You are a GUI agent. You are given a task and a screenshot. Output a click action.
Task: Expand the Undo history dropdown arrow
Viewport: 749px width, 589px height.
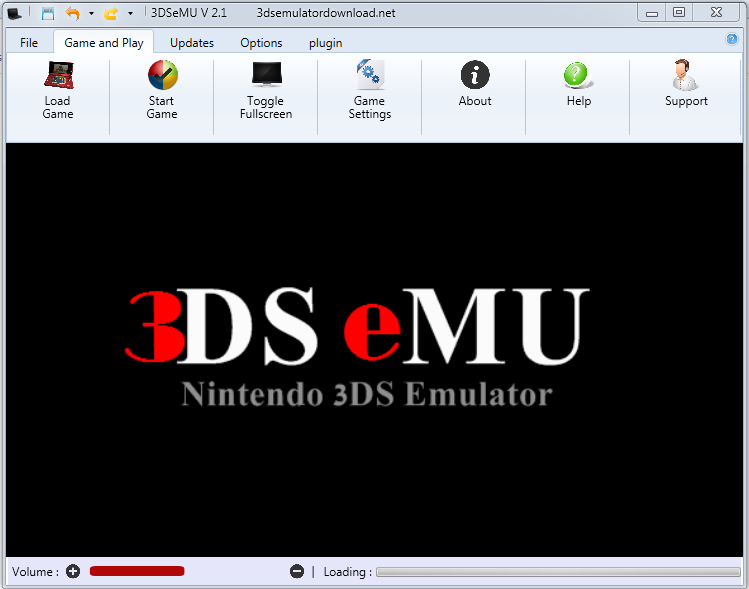point(91,13)
